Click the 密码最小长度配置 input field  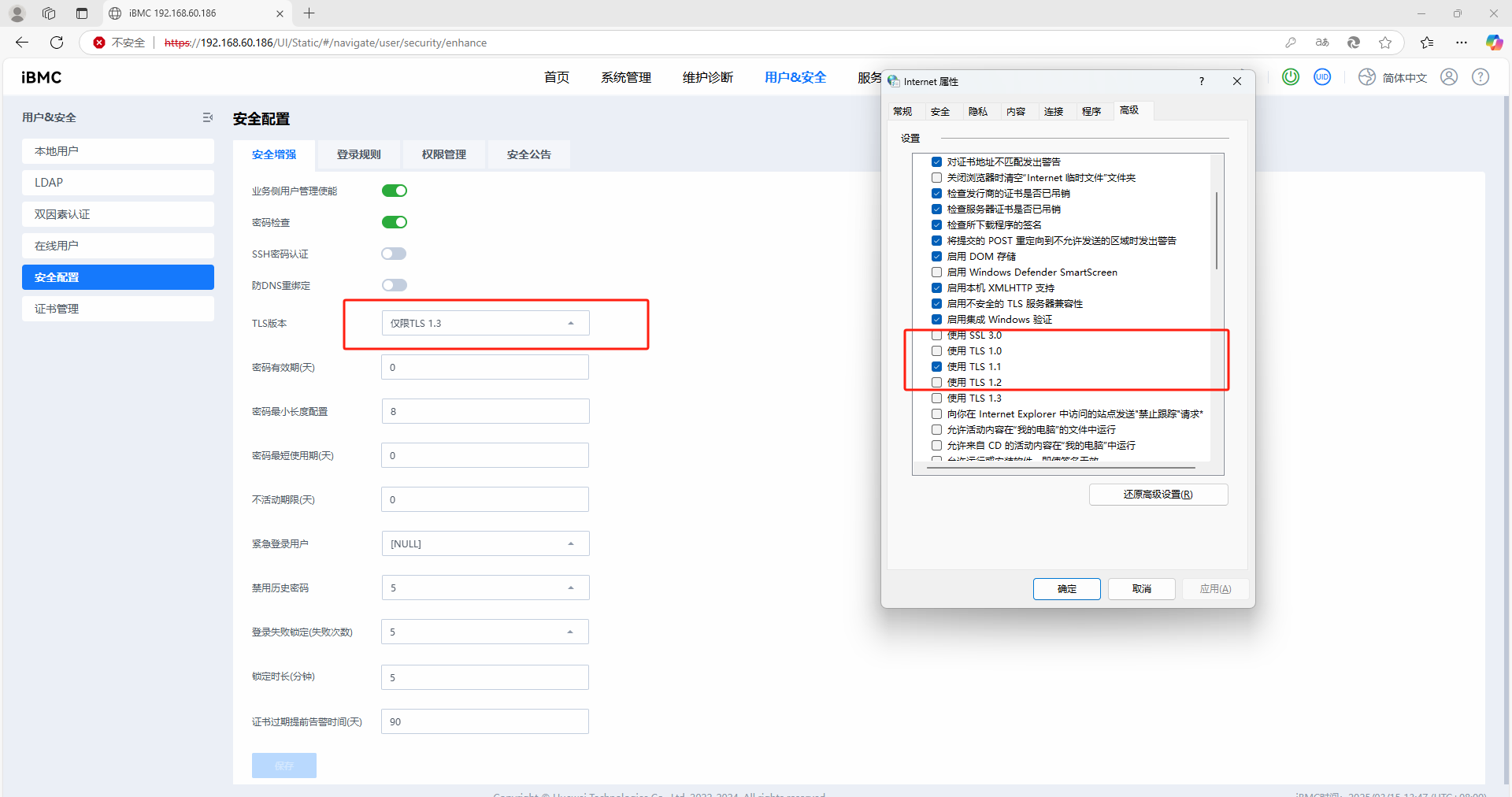[x=485, y=411]
